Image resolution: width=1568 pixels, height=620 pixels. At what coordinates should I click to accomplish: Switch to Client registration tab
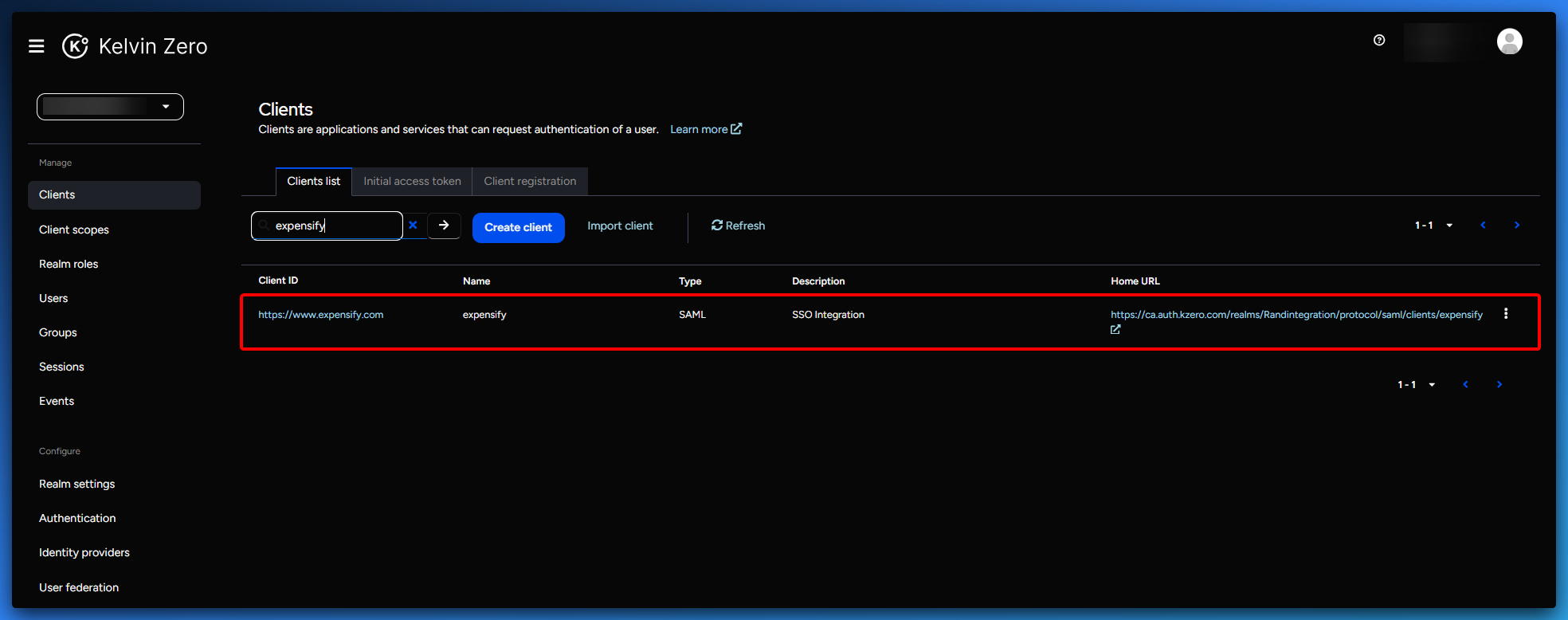pyautogui.click(x=530, y=182)
